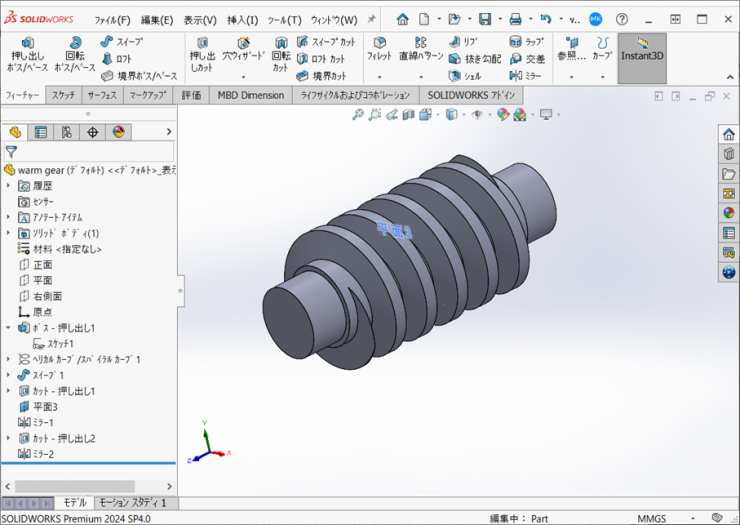Screen dimensions: 740x525
Task: Toggle hide/show items eye icon
Action: tap(477, 115)
